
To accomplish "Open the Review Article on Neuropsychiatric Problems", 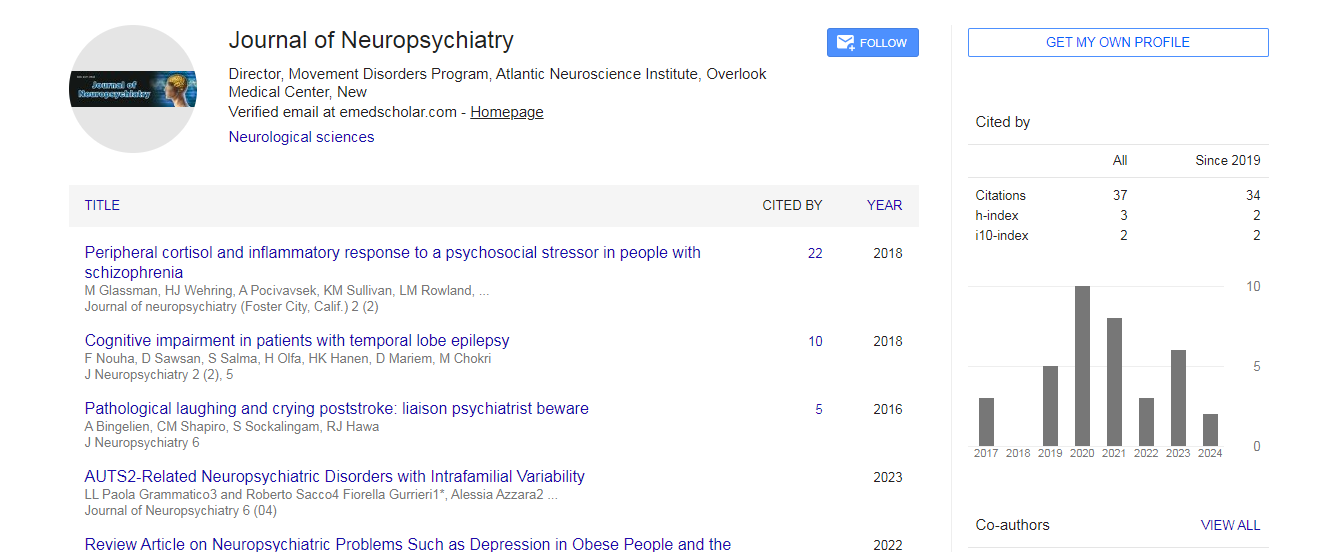I will point(407,544).
